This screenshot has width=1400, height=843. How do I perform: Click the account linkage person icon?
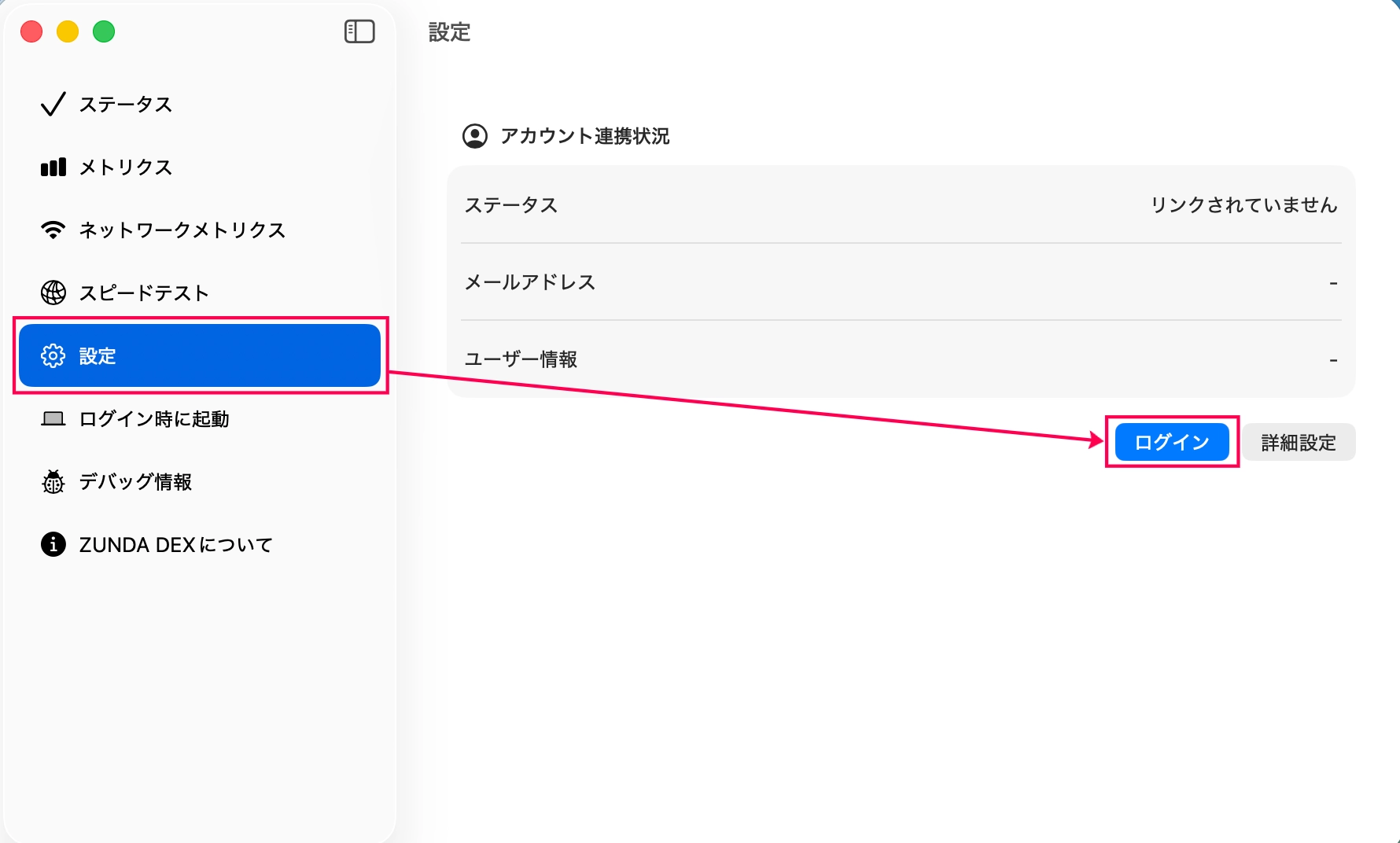click(x=474, y=136)
